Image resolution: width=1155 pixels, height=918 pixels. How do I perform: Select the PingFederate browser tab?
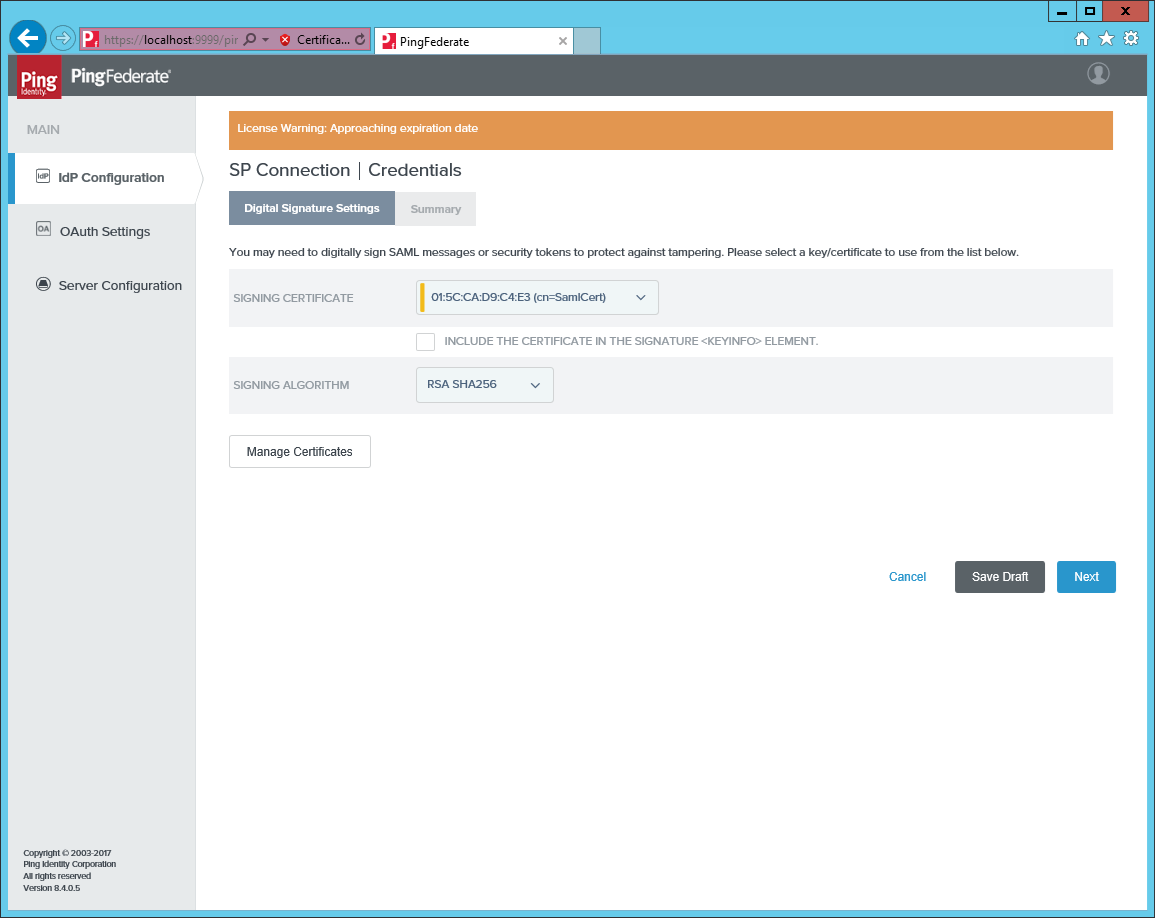pyautogui.click(x=474, y=41)
